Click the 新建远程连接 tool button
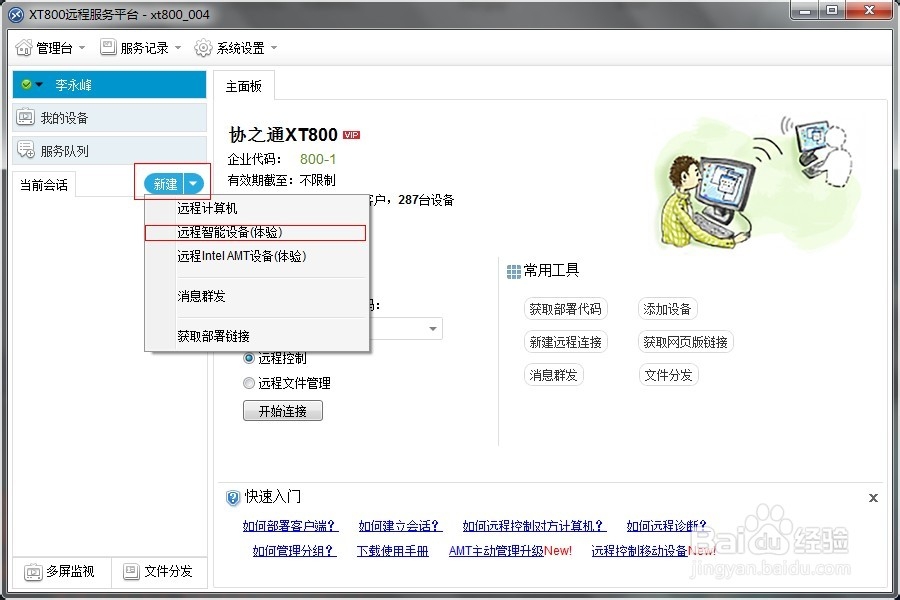This screenshot has height=600, width=900. point(565,342)
